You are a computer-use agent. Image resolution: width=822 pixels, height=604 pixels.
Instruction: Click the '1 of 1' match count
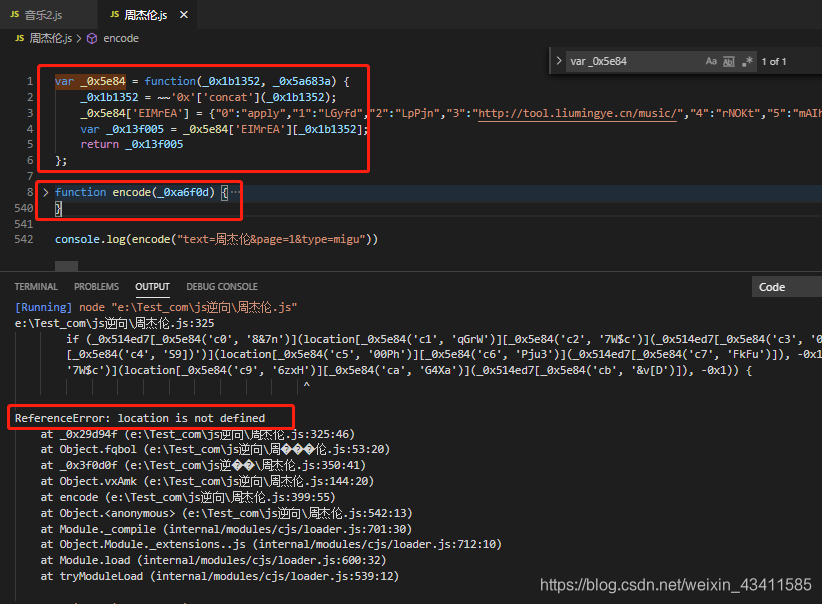pos(774,61)
